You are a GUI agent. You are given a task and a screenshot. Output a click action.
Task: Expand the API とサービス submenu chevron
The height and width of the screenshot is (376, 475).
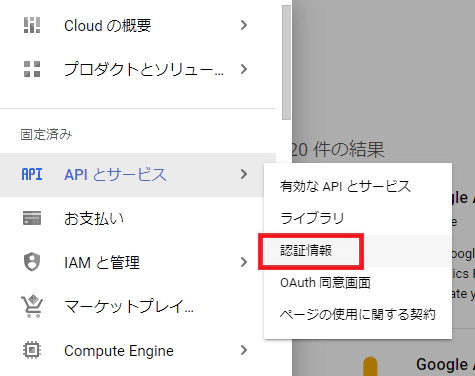click(244, 174)
